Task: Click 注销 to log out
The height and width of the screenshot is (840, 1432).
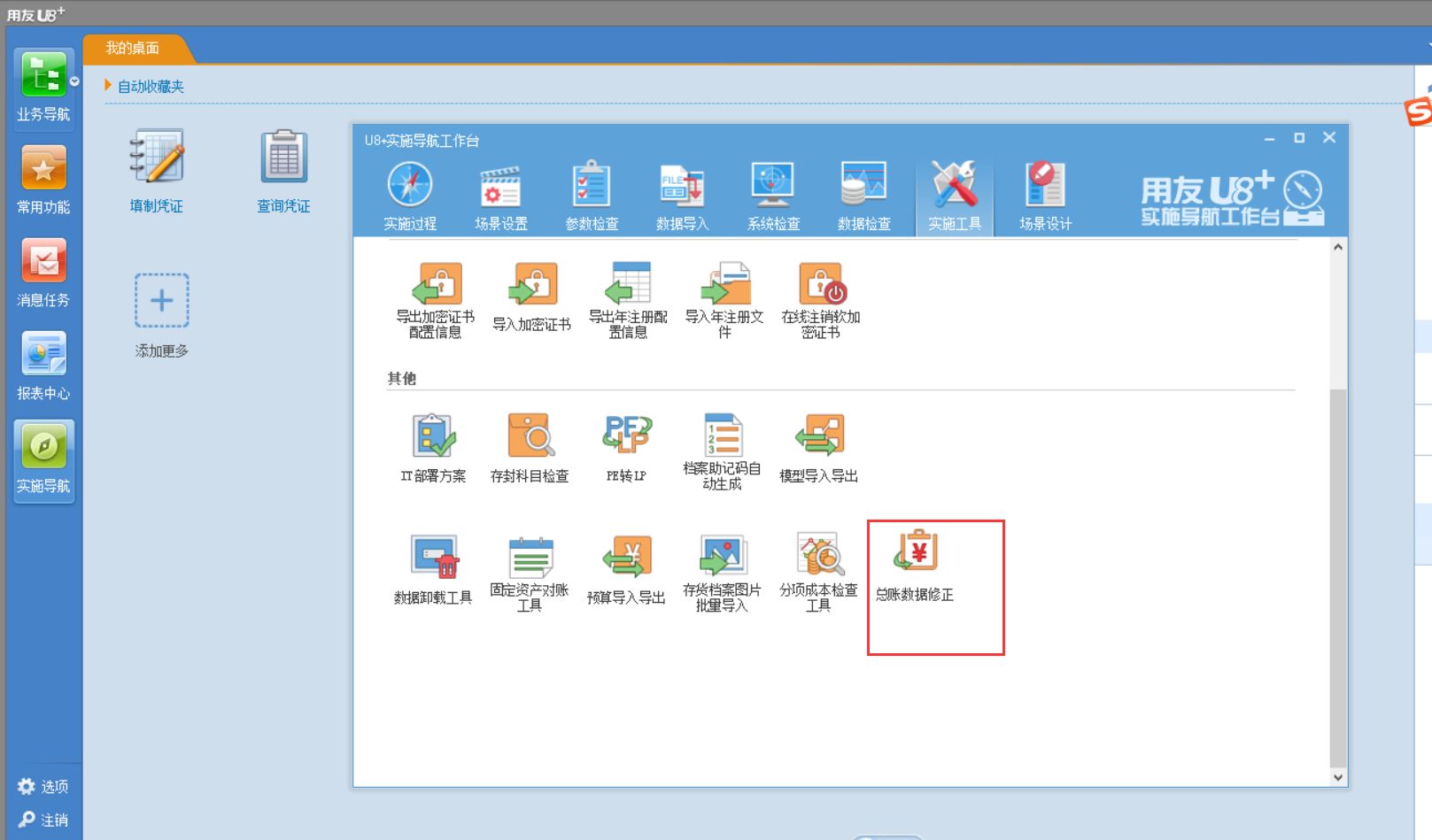Action: (x=43, y=820)
